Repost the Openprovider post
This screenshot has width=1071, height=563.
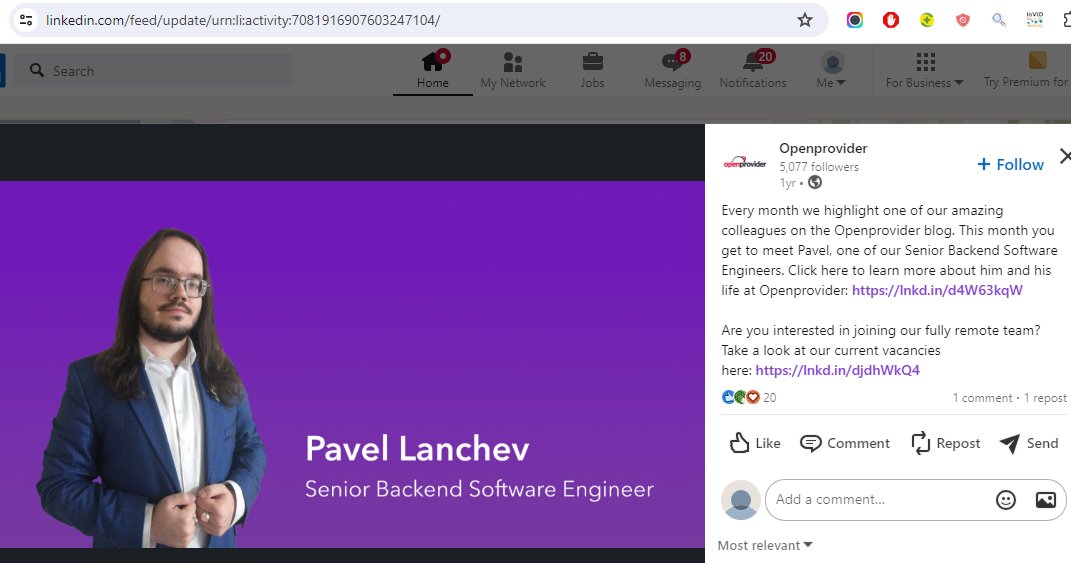pos(946,443)
